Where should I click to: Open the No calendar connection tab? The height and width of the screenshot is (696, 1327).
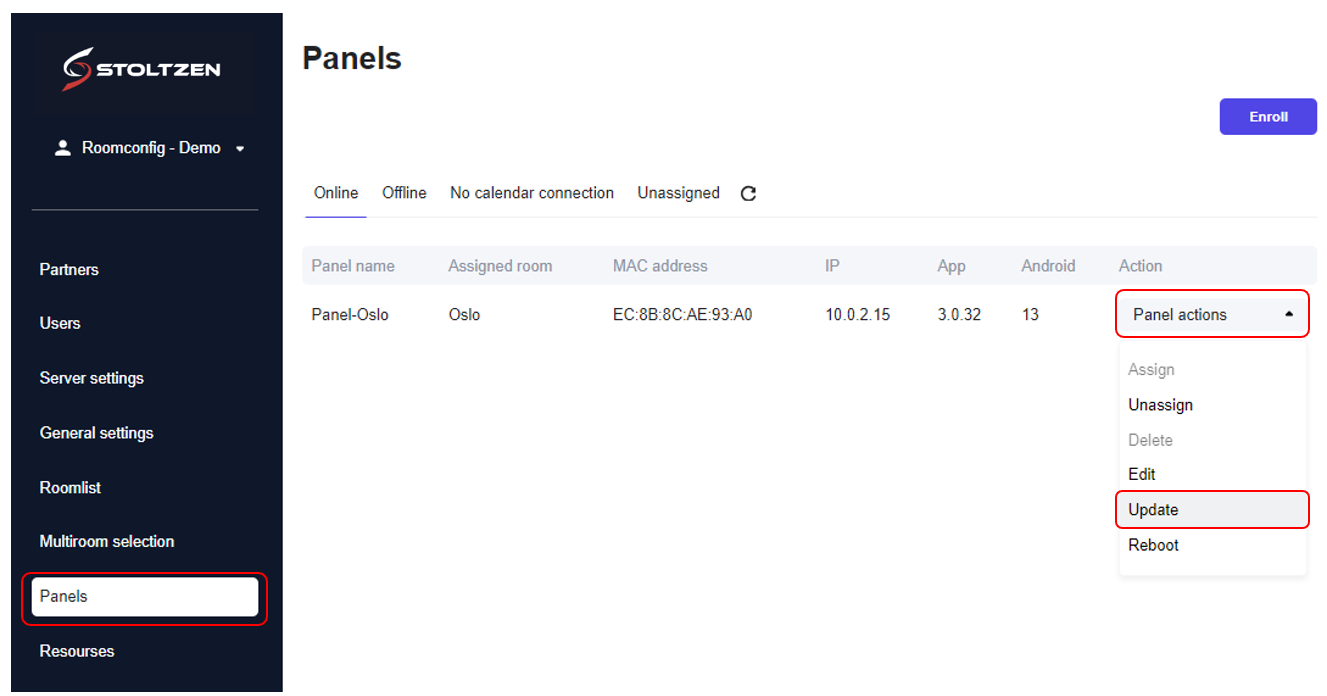coord(531,193)
